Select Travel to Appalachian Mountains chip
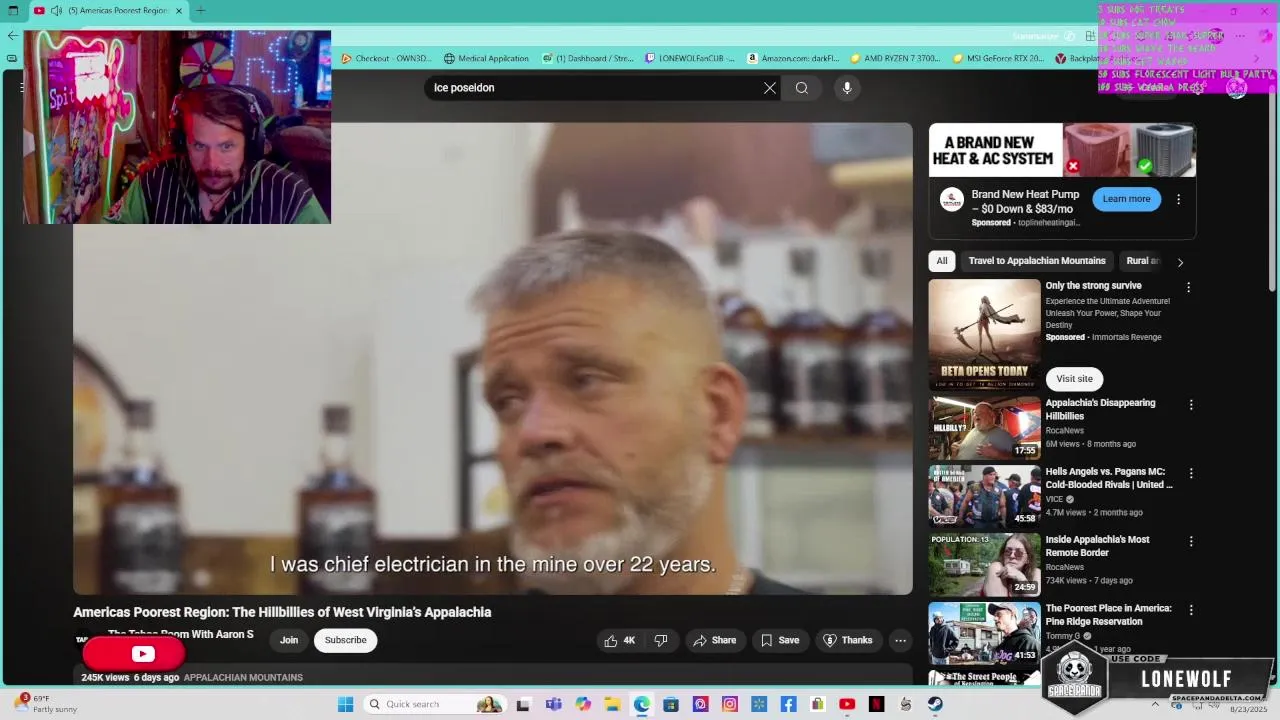Screen dimensions: 1280x720 (1037, 261)
